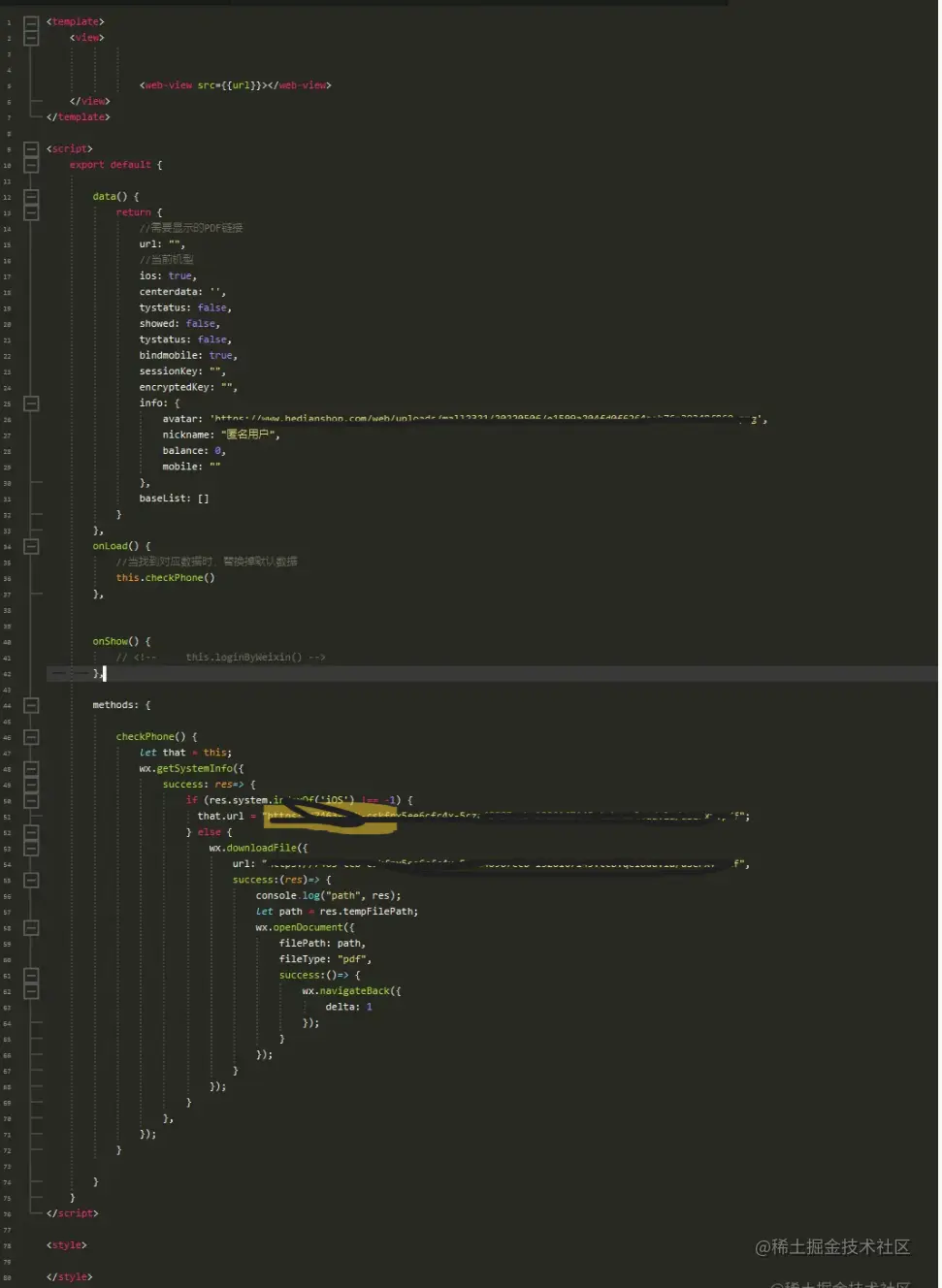The image size is (942, 1288).
Task: Place cursor on 'export default {' line
Action: click(x=115, y=165)
